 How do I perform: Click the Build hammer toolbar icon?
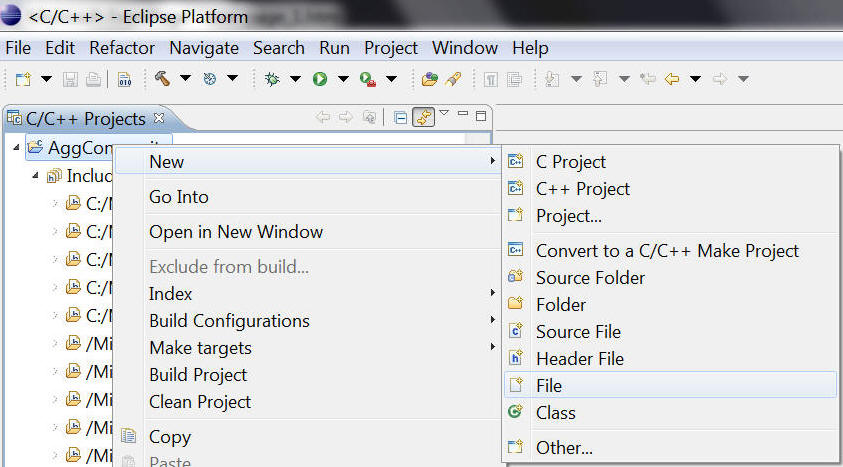point(162,78)
